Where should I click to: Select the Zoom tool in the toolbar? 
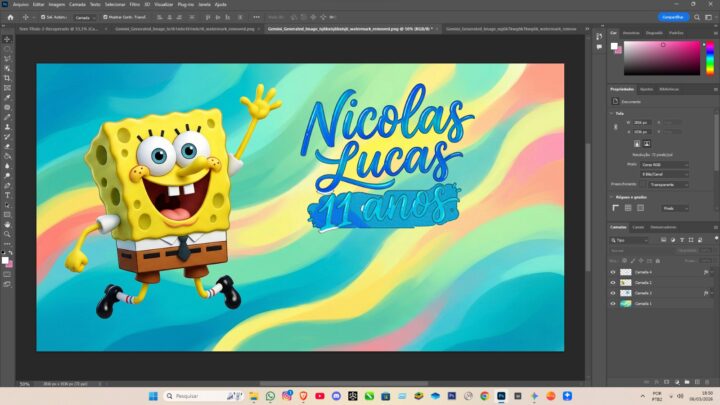[x=7, y=234]
